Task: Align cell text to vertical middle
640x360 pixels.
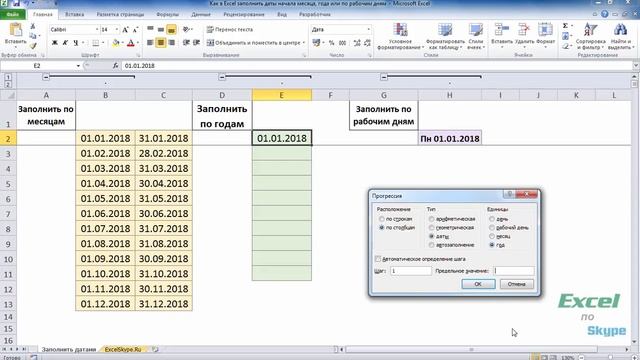Action: (x=161, y=29)
